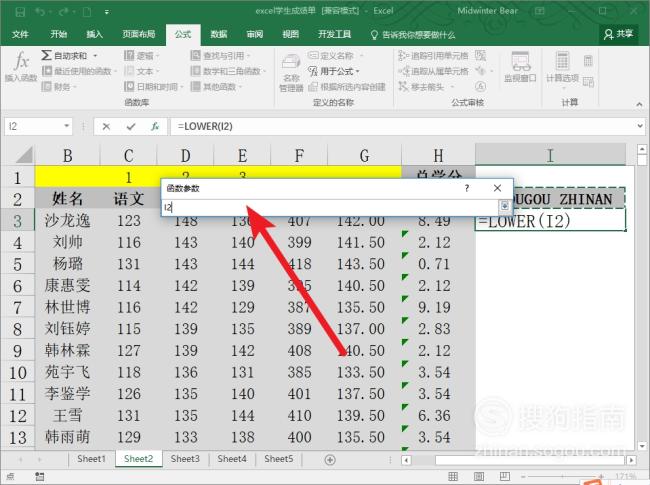Click the help question mark in 函数参数 dialog
The image size is (650, 485).
(x=467, y=188)
